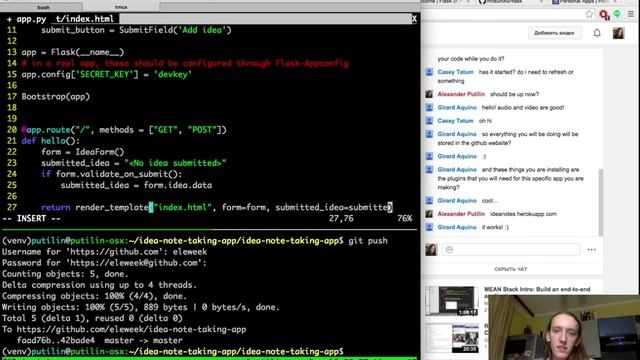Click Casey Tatum's avatar beside 'has it started?'
The height and width of the screenshot is (360, 640).
point(429,72)
